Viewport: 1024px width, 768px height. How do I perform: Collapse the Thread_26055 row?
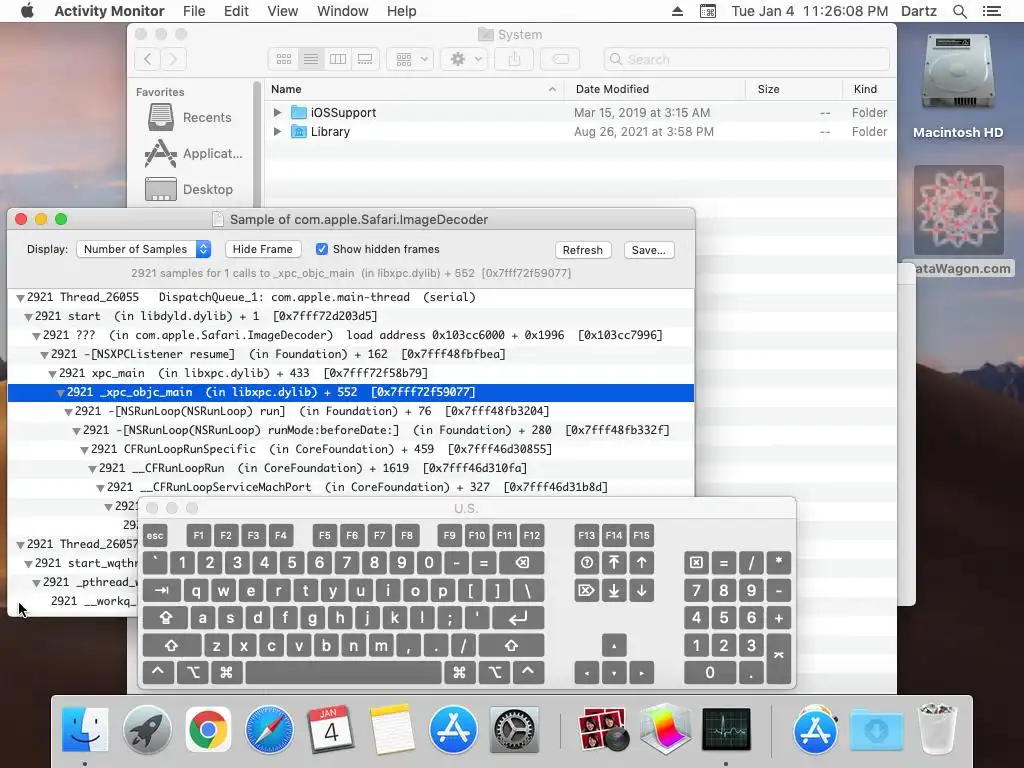pos(20,298)
